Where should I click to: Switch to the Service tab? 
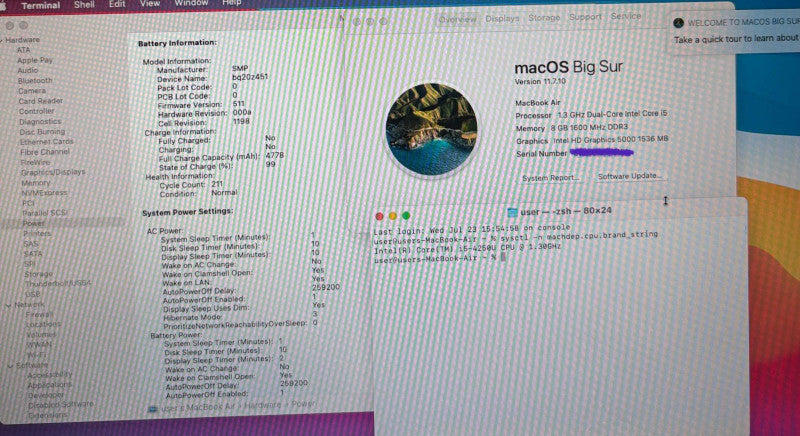pos(626,16)
